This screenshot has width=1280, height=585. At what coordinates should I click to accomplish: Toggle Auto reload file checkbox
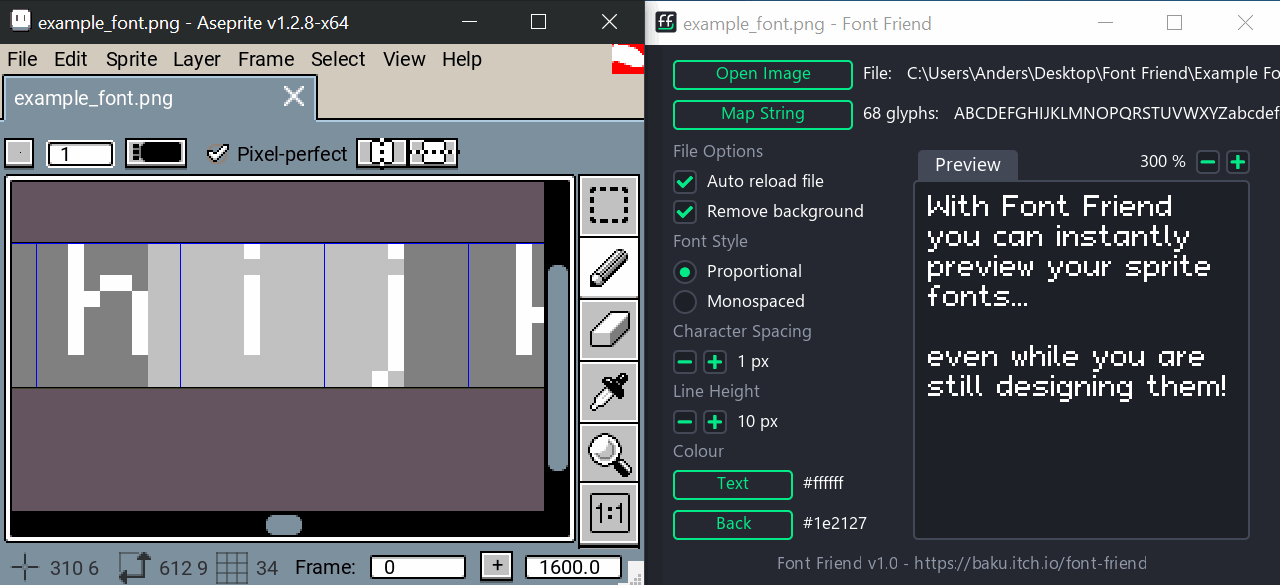point(685,182)
